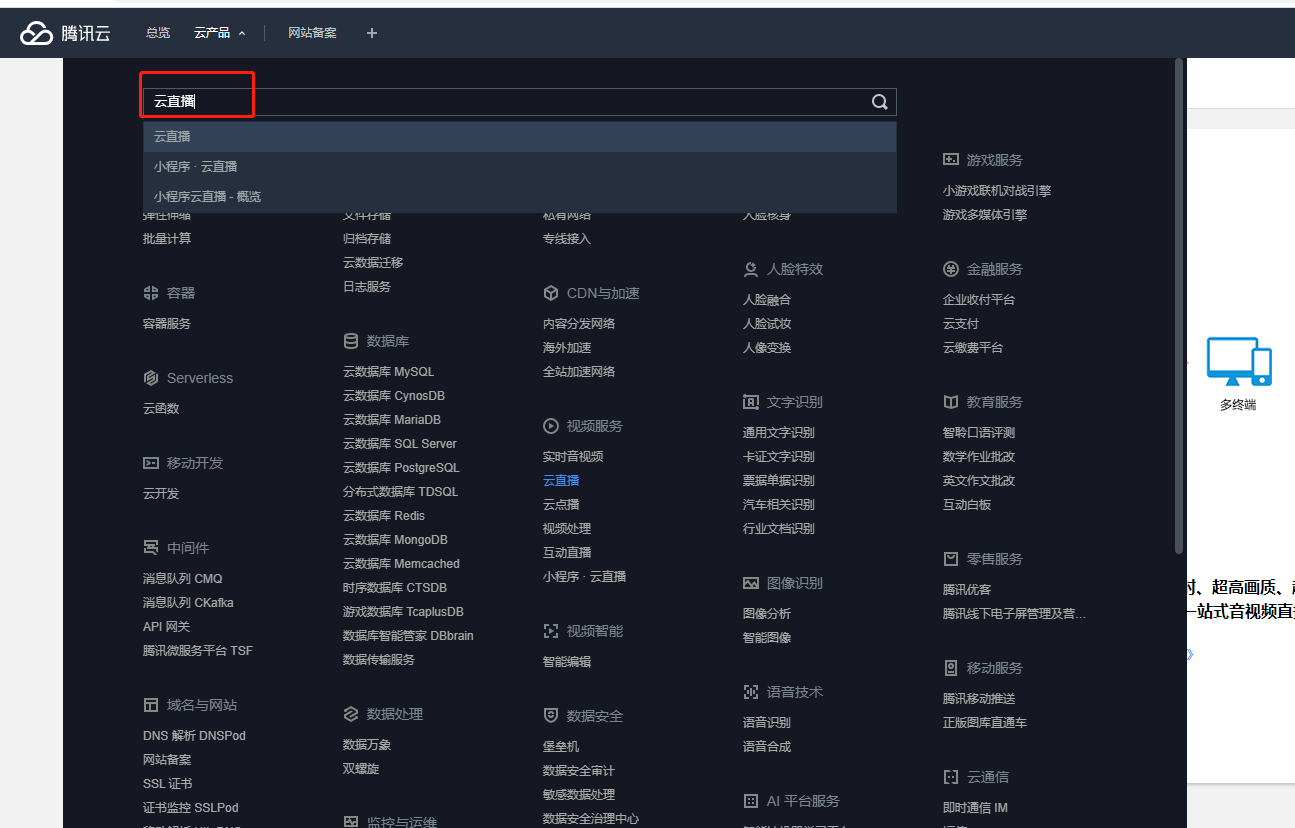The width and height of the screenshot is (1295, 828).
Task: Open 内容分发网络 link
Action: point(579,324)
